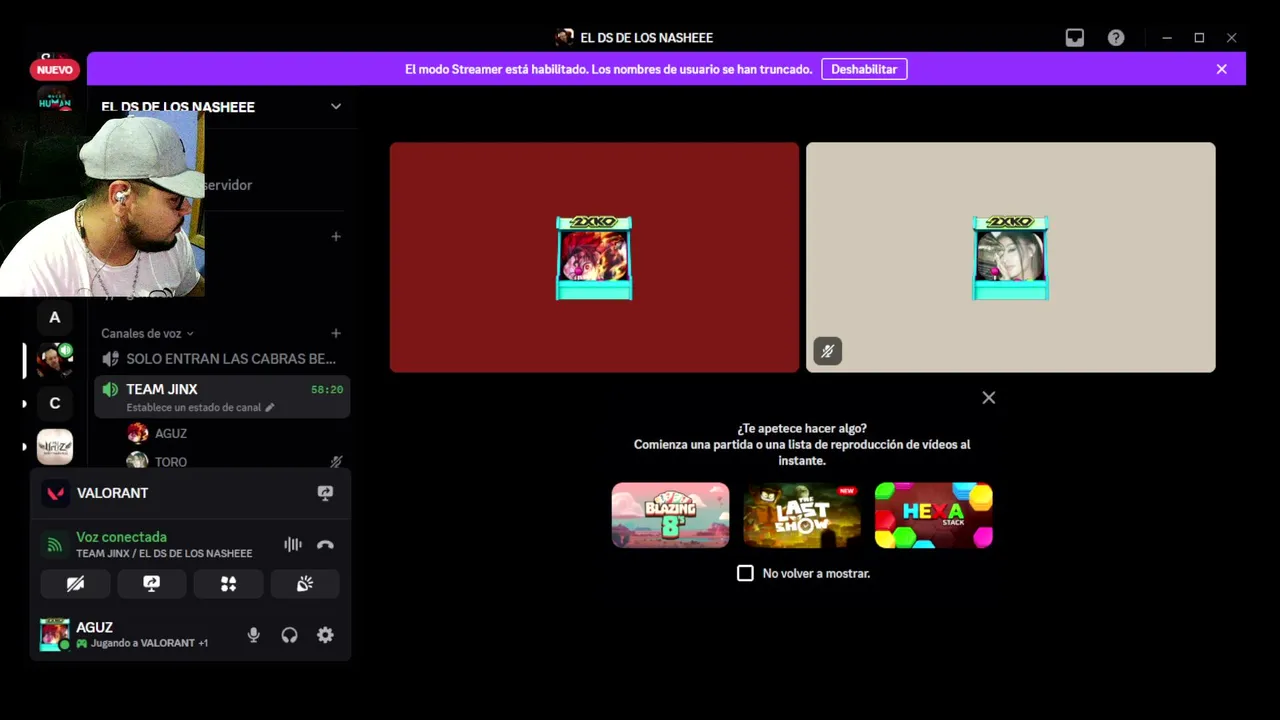Click Jugando a VALORANT status text

click(x=143, y=643)
